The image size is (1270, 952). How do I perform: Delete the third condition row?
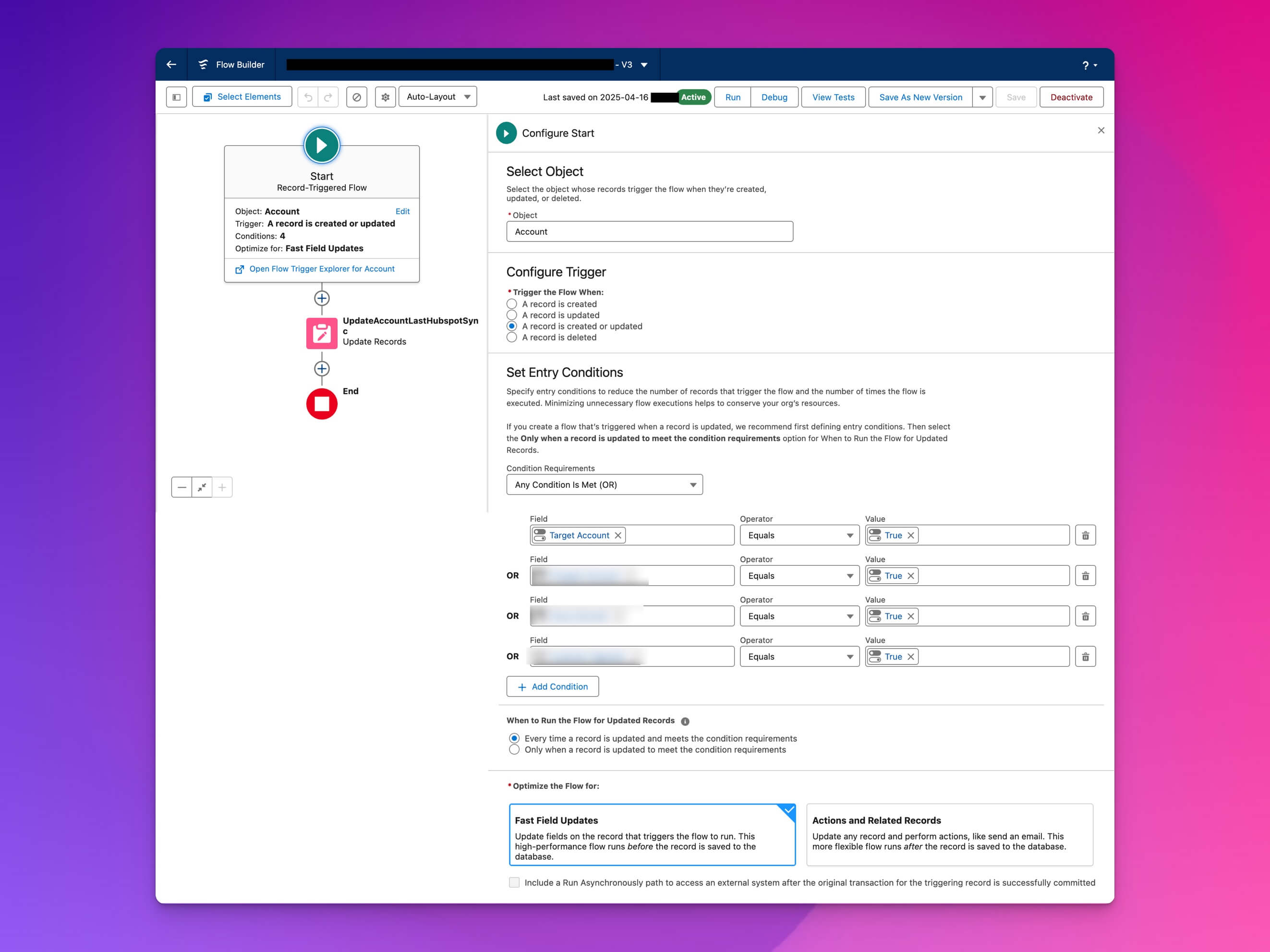click(x=1085, y=616)
